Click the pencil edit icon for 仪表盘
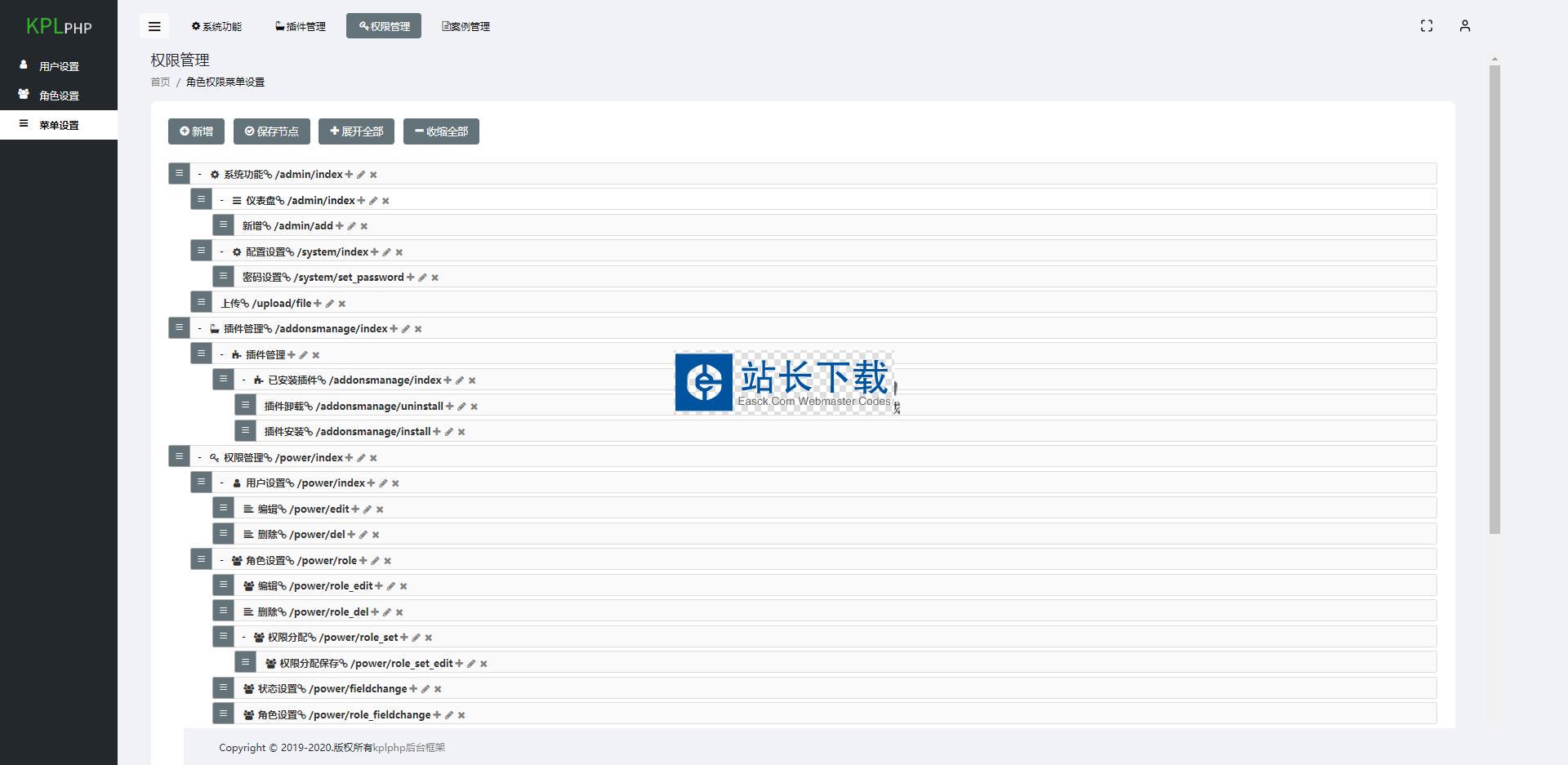 pyautogui.click(x=373, y=201)
